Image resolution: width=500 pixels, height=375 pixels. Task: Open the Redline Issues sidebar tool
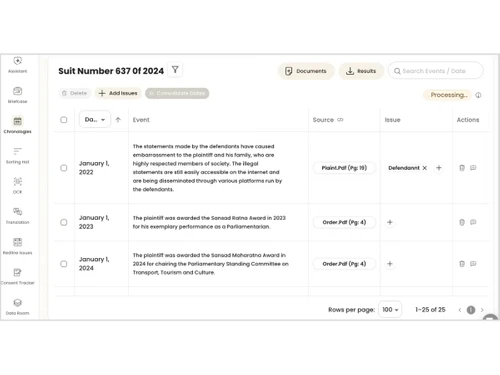coord(18,246)
